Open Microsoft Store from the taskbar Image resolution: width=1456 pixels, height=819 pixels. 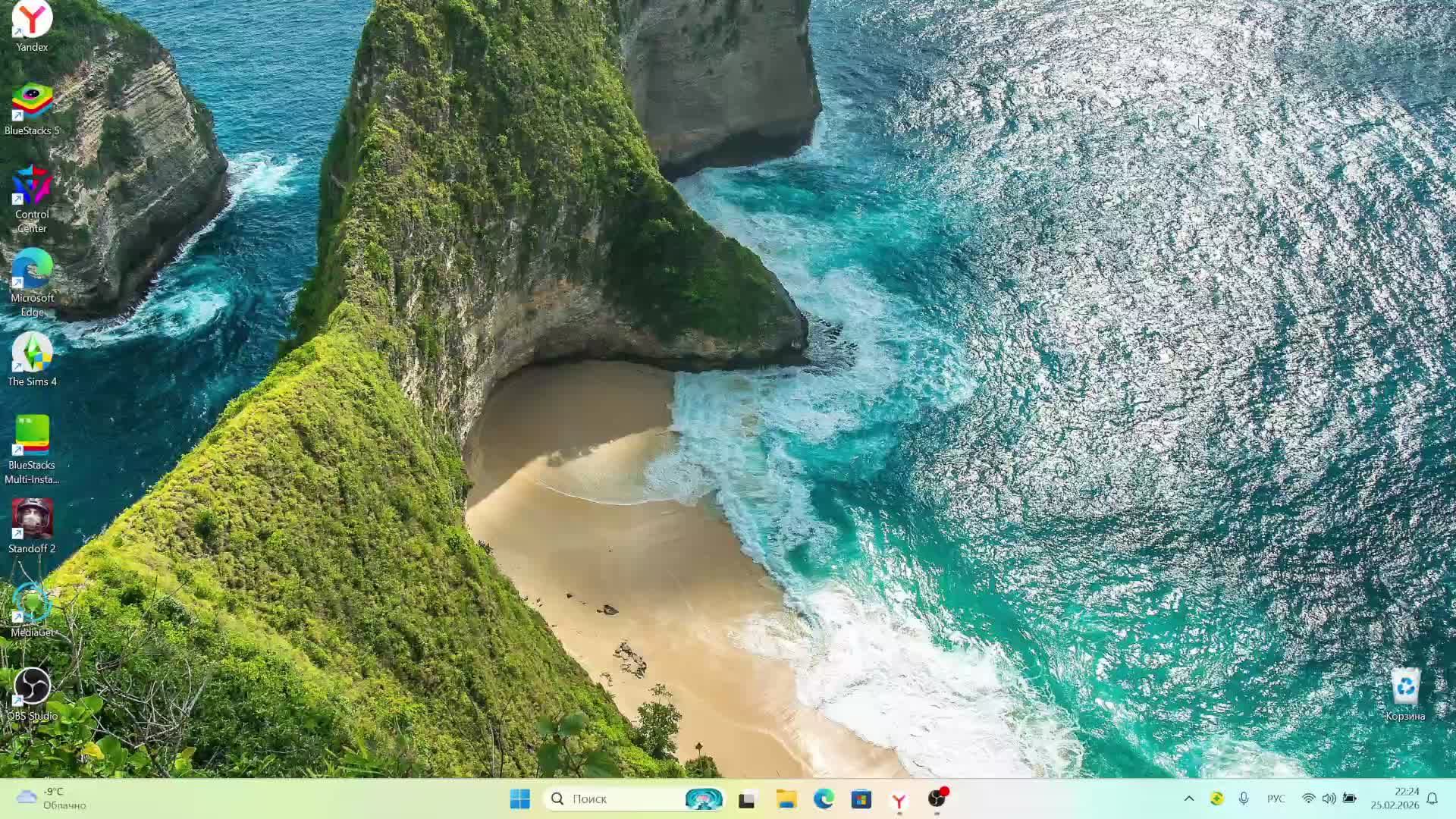pyautogui.click(x=861, y=799)
